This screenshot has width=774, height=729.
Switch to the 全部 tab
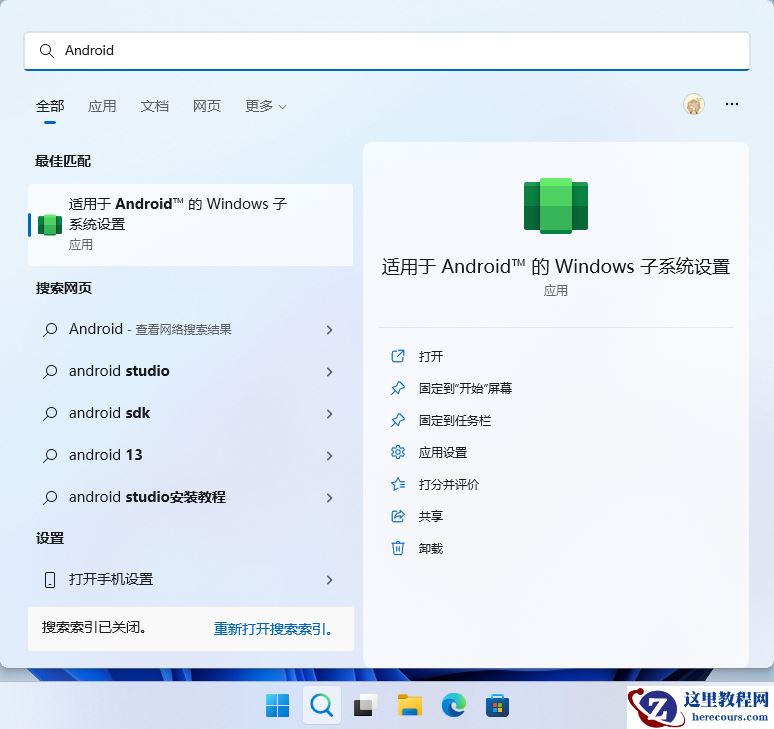[x=50, y=106]
